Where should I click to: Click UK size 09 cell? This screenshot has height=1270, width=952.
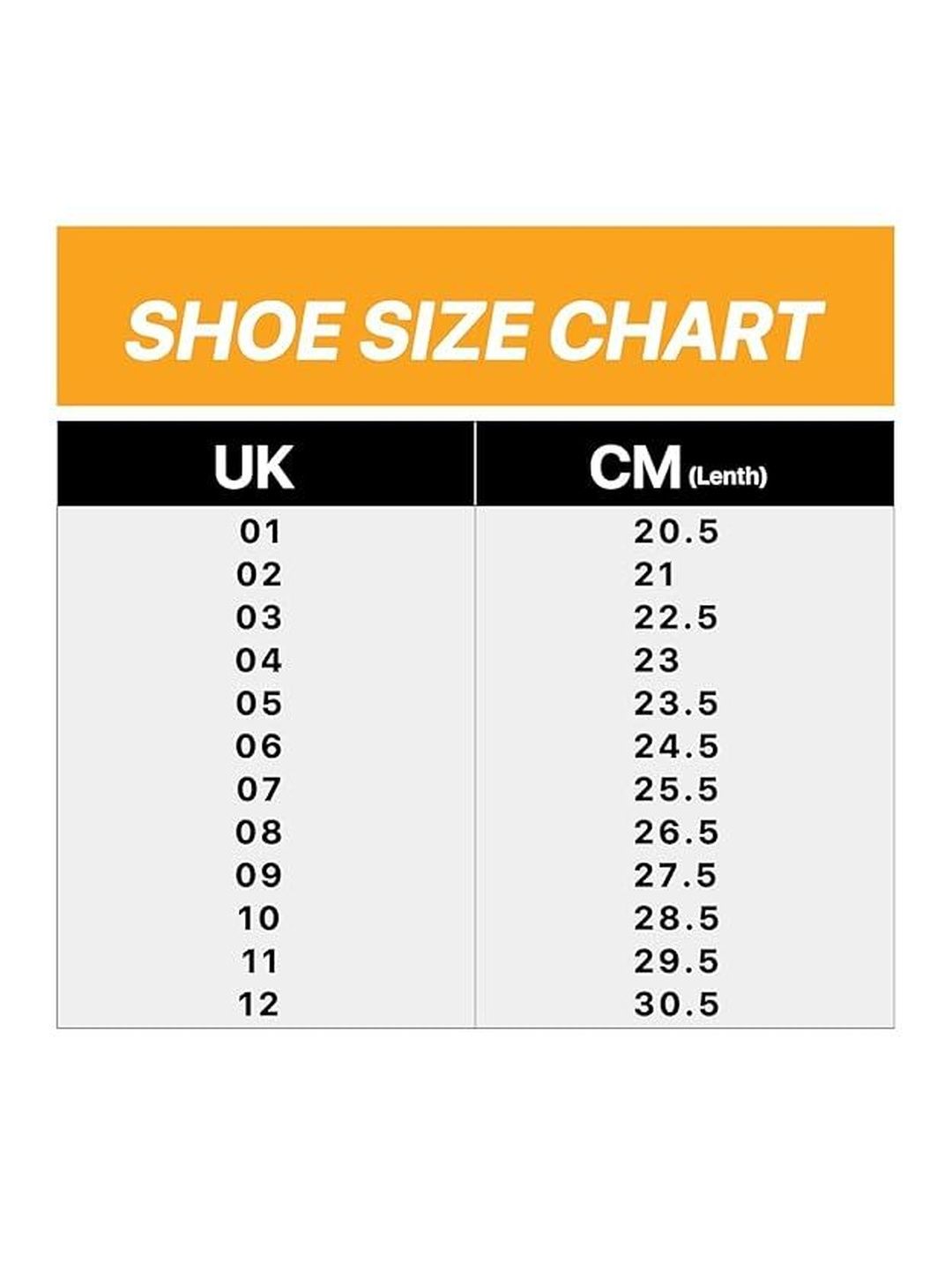pos(259,876)
